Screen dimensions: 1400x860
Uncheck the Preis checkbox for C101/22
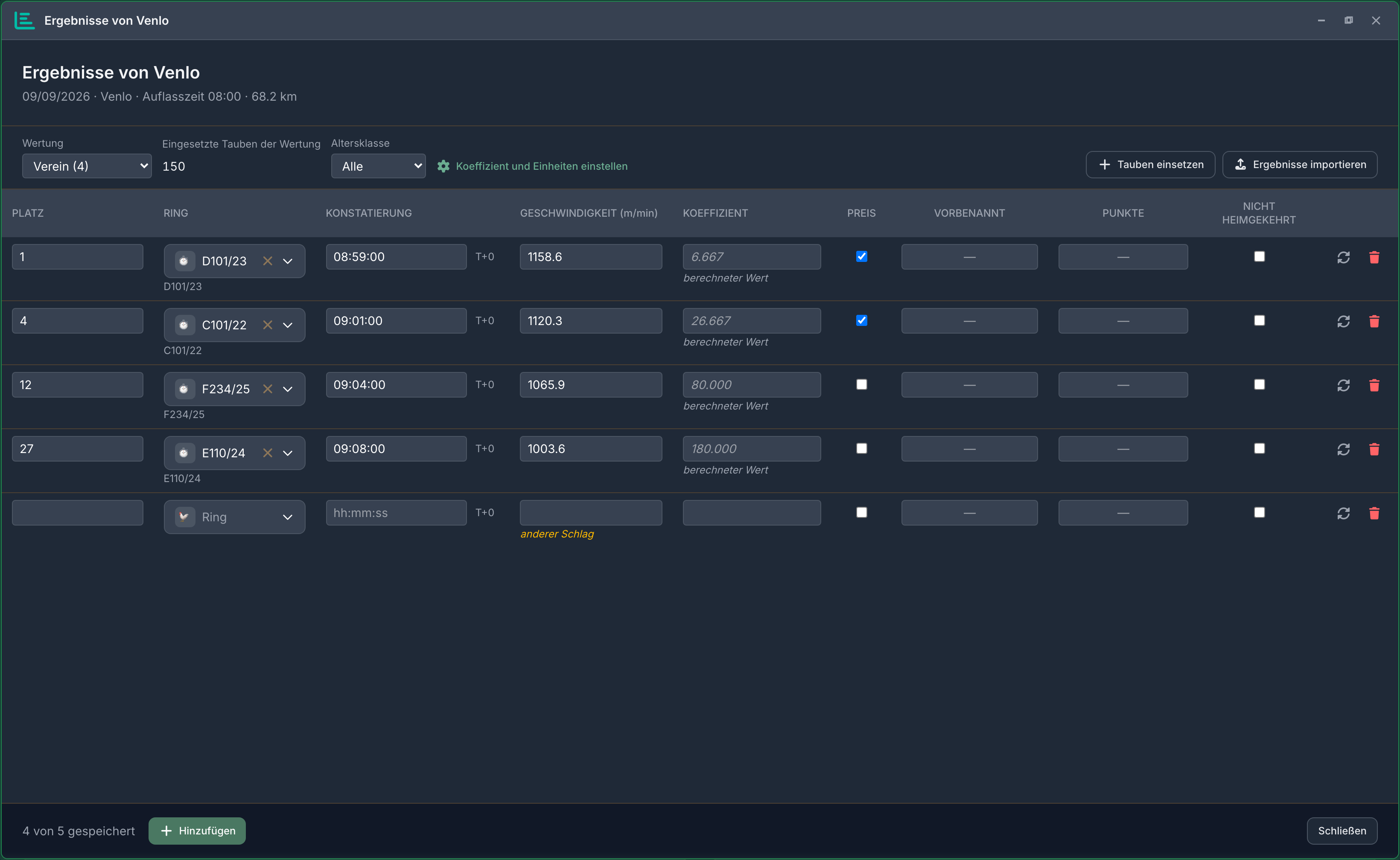coord(862,320)
